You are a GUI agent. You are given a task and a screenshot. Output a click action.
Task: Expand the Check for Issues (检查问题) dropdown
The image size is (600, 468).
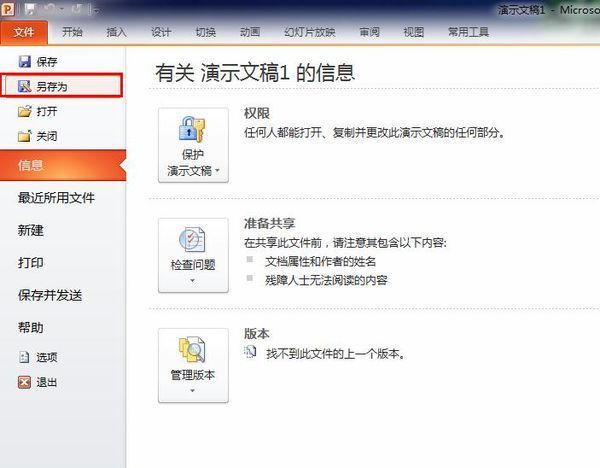coord(193,255)
